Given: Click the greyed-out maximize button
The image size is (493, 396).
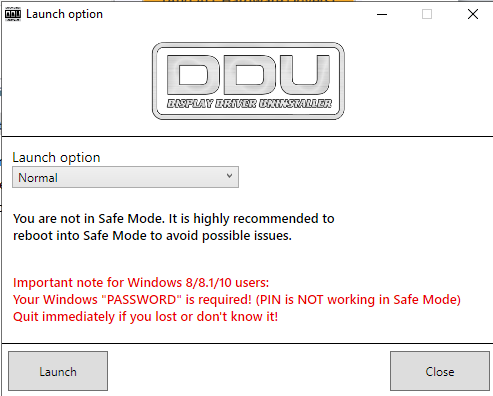Looking at the screenshot, I should [x=427, y=14].
